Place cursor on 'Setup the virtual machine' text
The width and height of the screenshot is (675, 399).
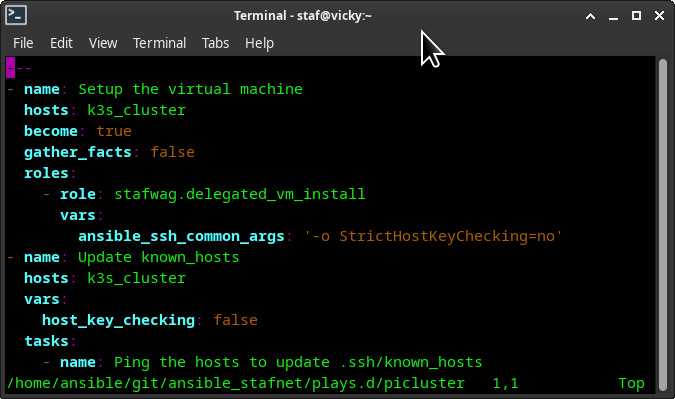[x=190, y=89]
